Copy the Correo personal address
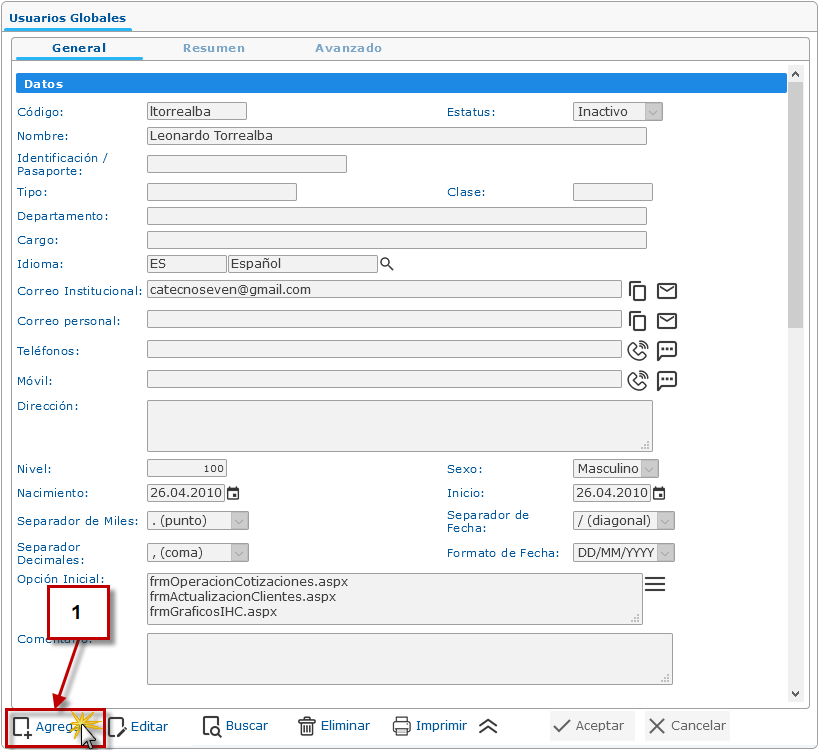 [637, 321]
